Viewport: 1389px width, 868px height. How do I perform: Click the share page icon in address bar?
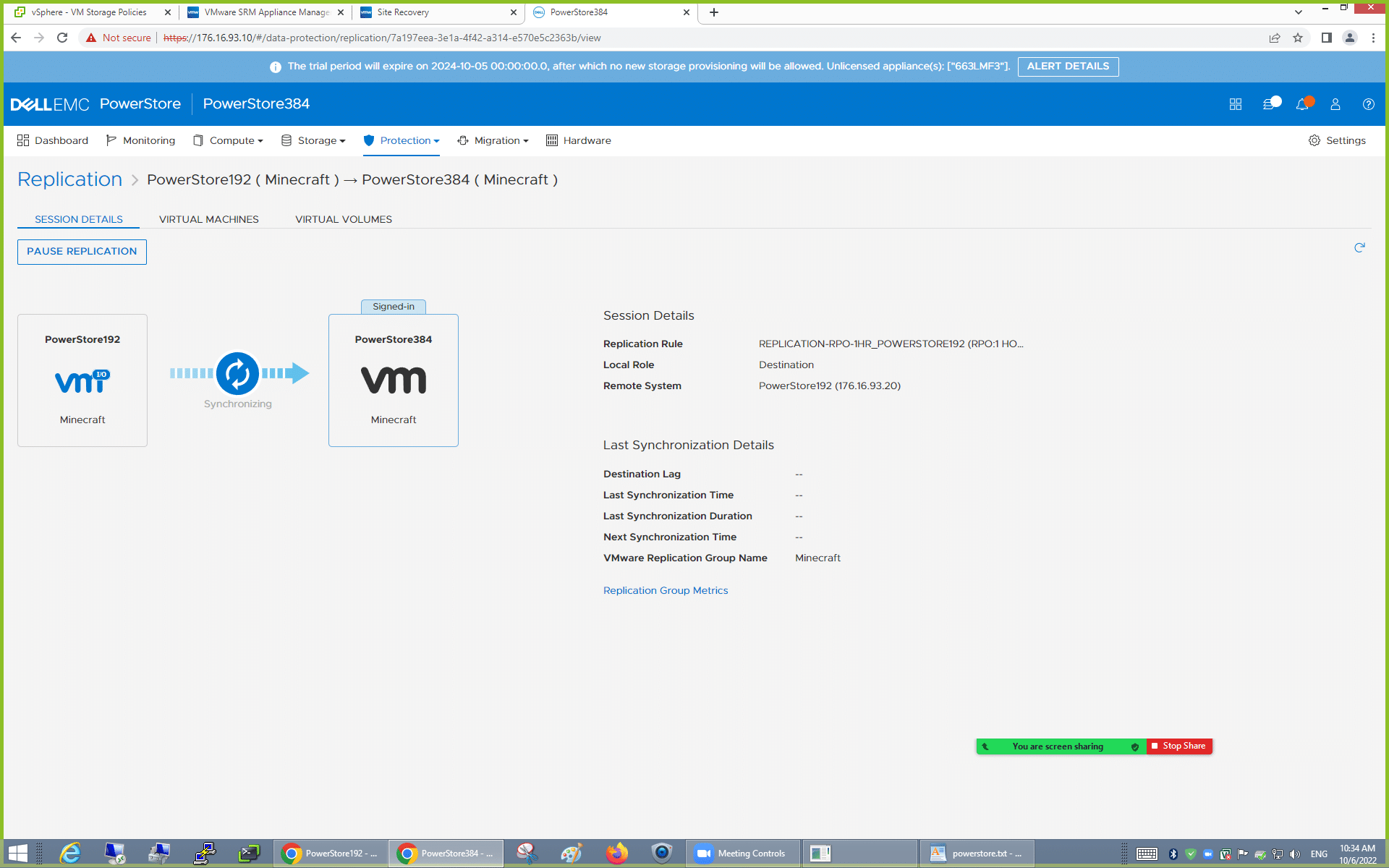click(1275, 38)
